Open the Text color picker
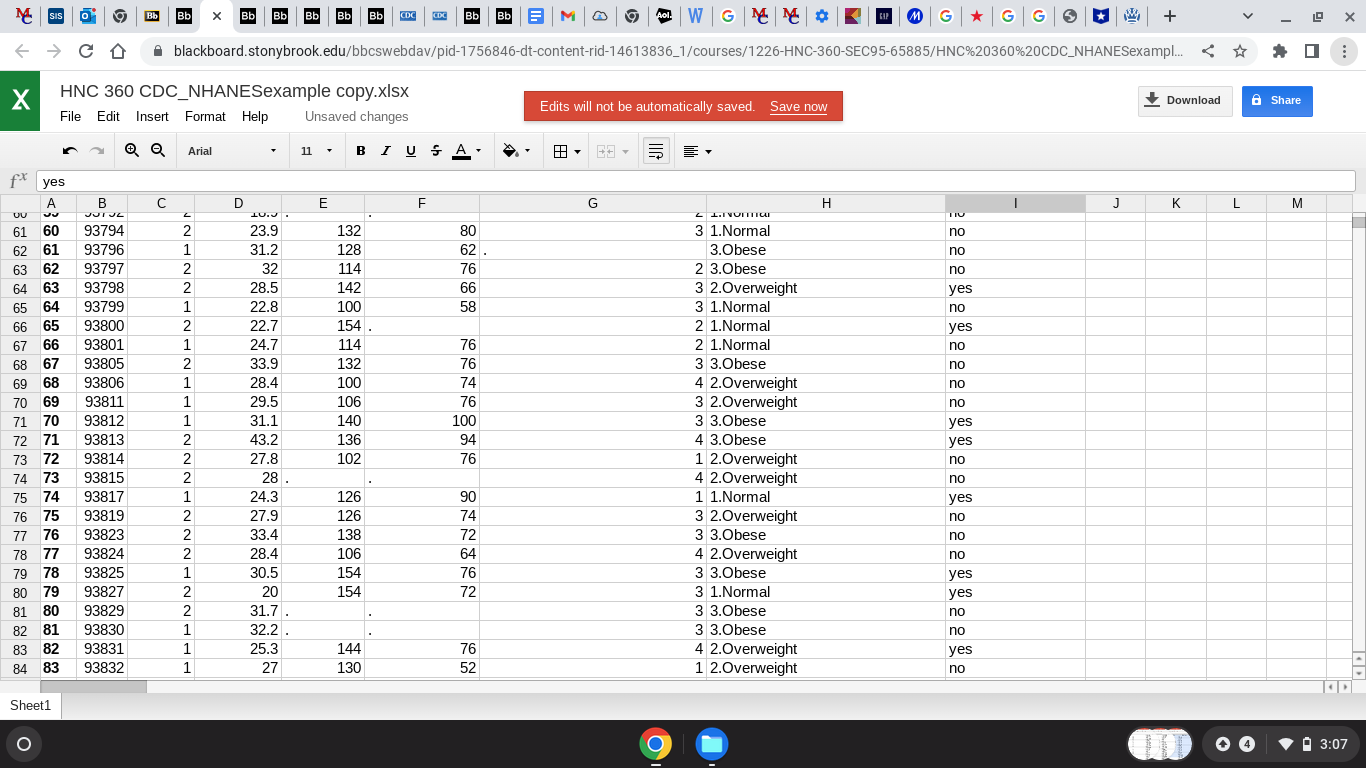This screenshot has width=1366, height=768. tap(460, 150)
